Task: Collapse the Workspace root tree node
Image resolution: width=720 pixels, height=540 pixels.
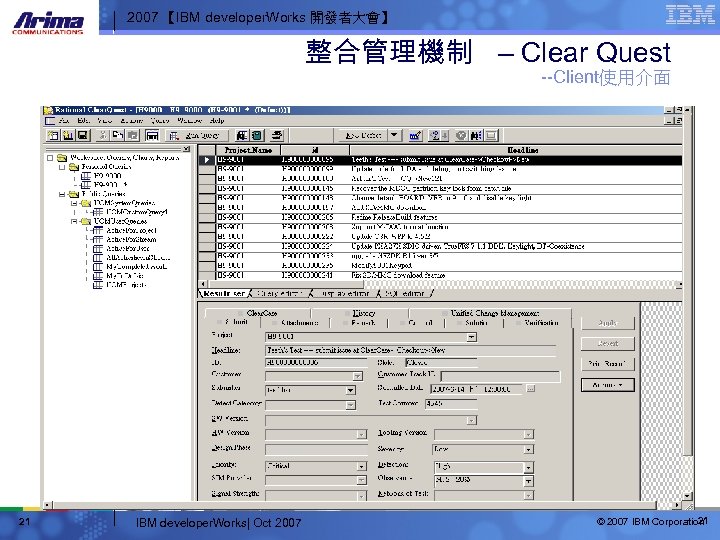Action: coord(50,158)
